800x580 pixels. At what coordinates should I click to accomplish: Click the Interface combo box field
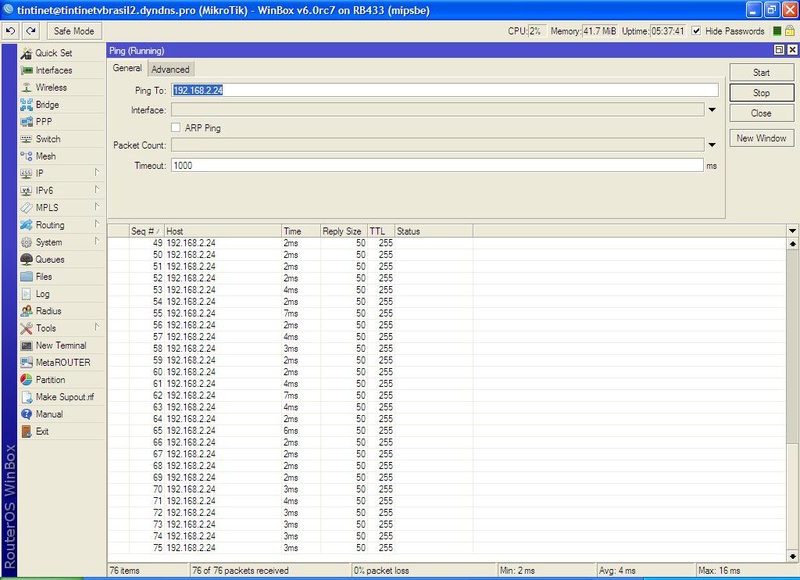(x=437, y=110)
